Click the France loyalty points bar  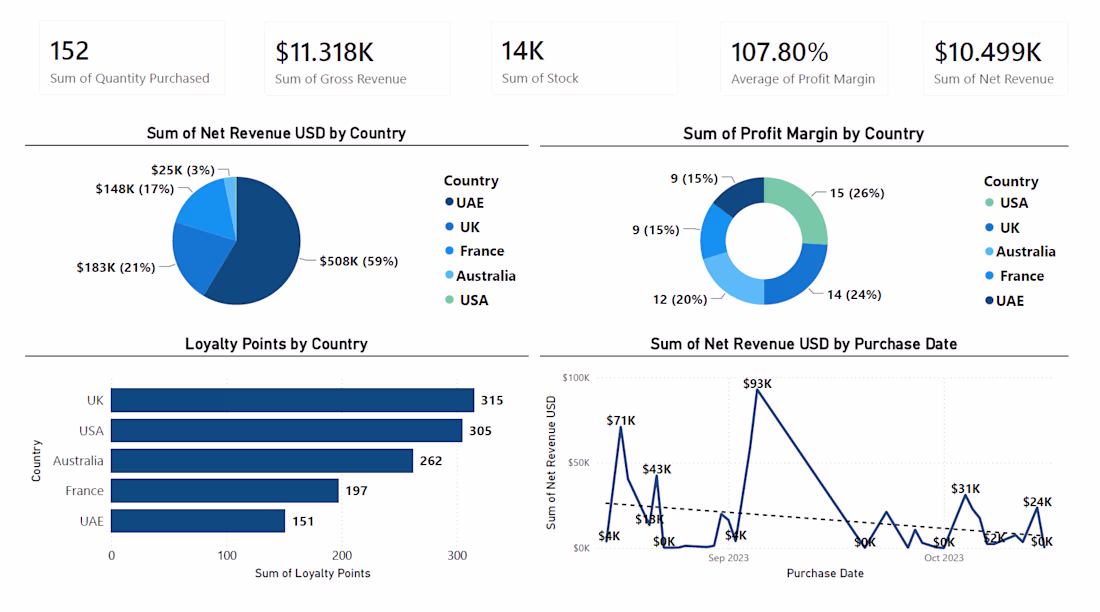tap(224, 491)
